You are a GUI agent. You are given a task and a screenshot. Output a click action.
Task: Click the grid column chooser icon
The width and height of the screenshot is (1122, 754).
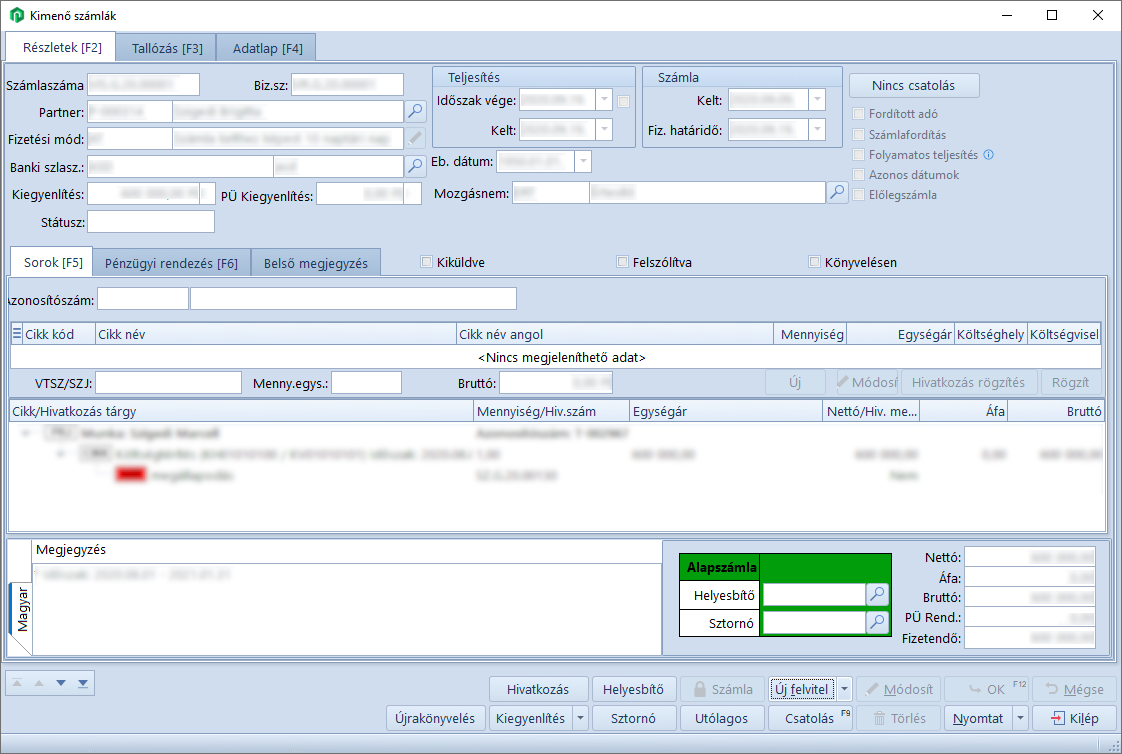[16, 334]
